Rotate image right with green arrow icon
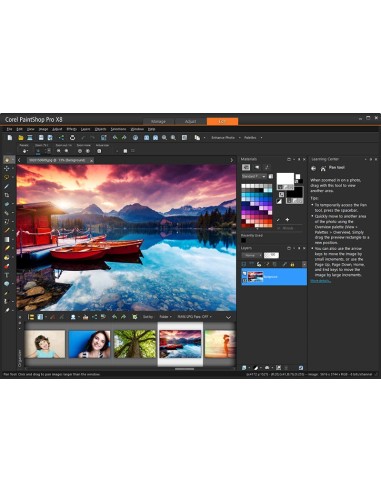 [124, 138]
